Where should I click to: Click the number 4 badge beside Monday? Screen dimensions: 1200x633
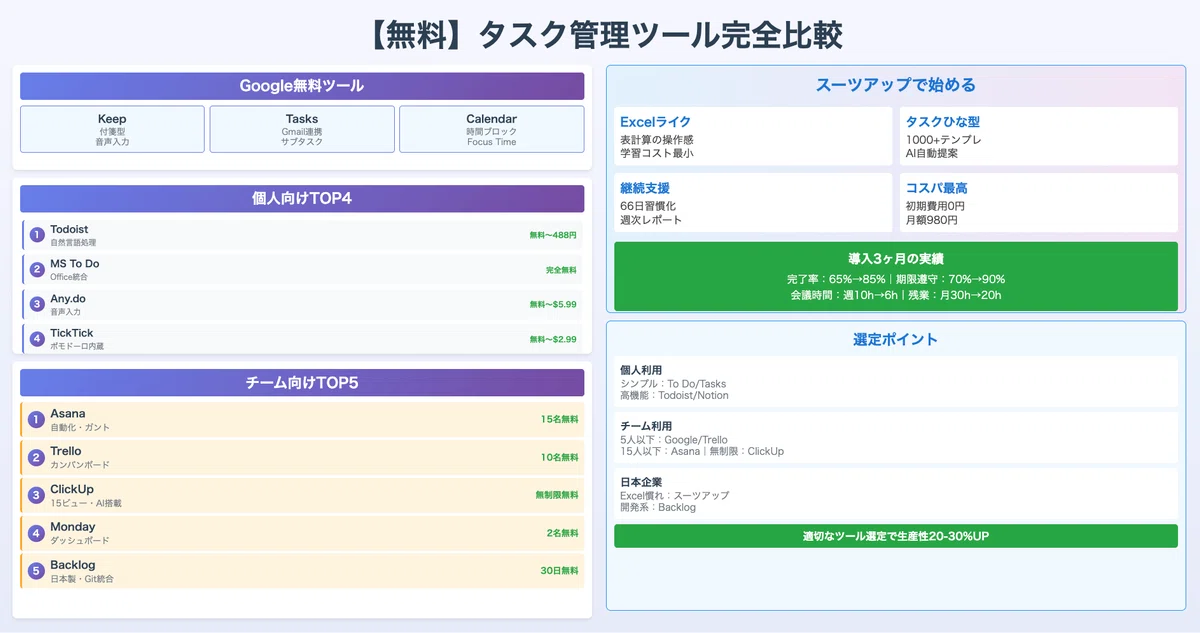click(x=37, y=533)
